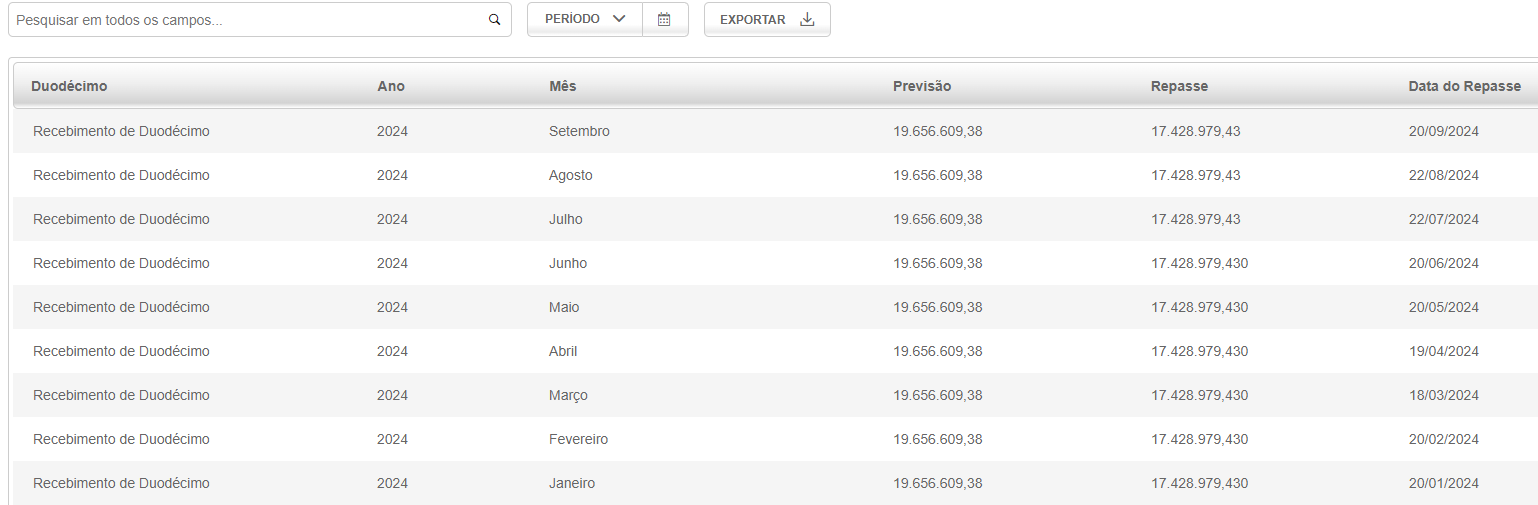
Task: Open the calendar date picker icon
Action: 664,19
